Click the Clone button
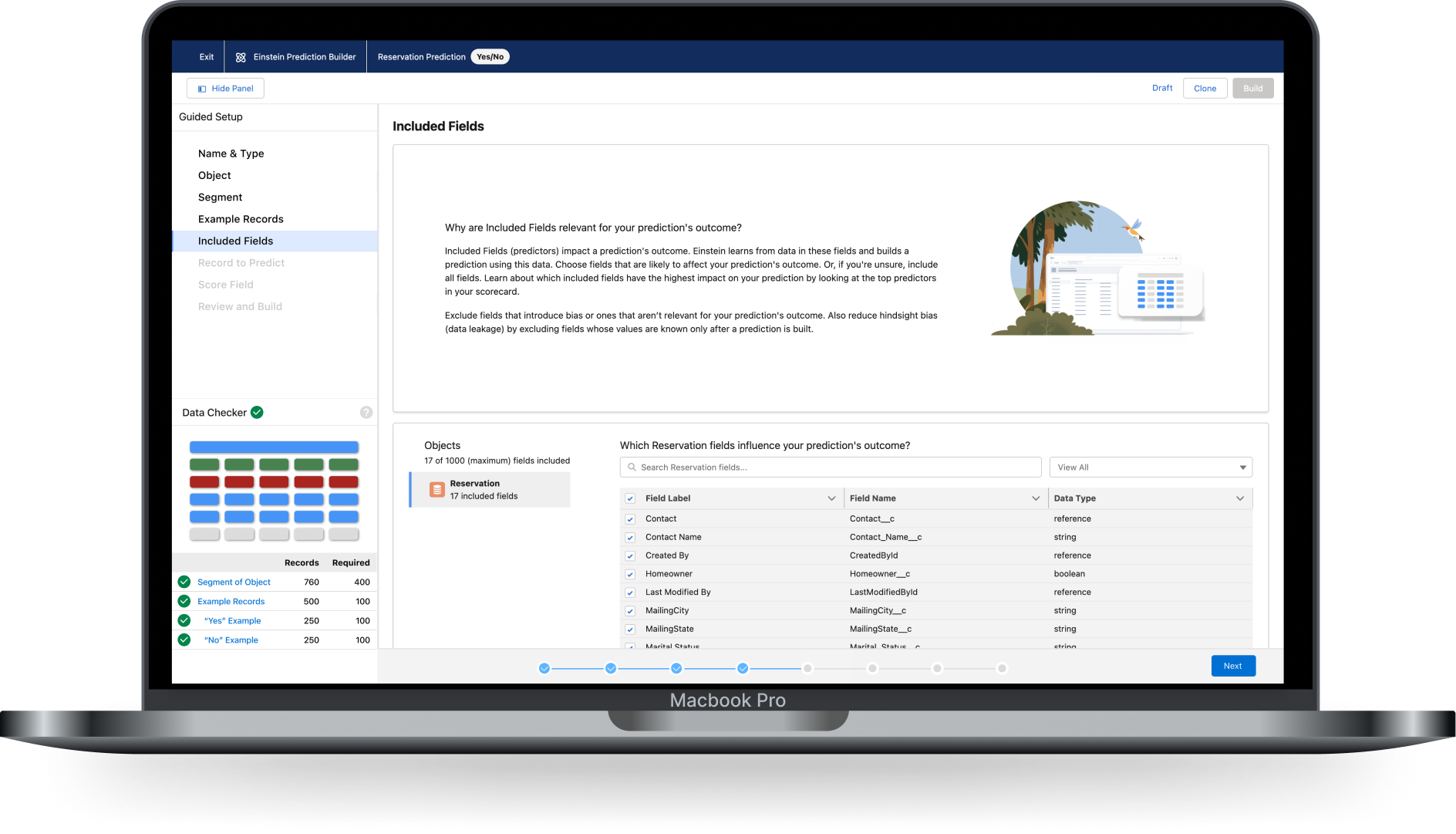Viewport: 1456px width, 834px height. (1205, 89)
